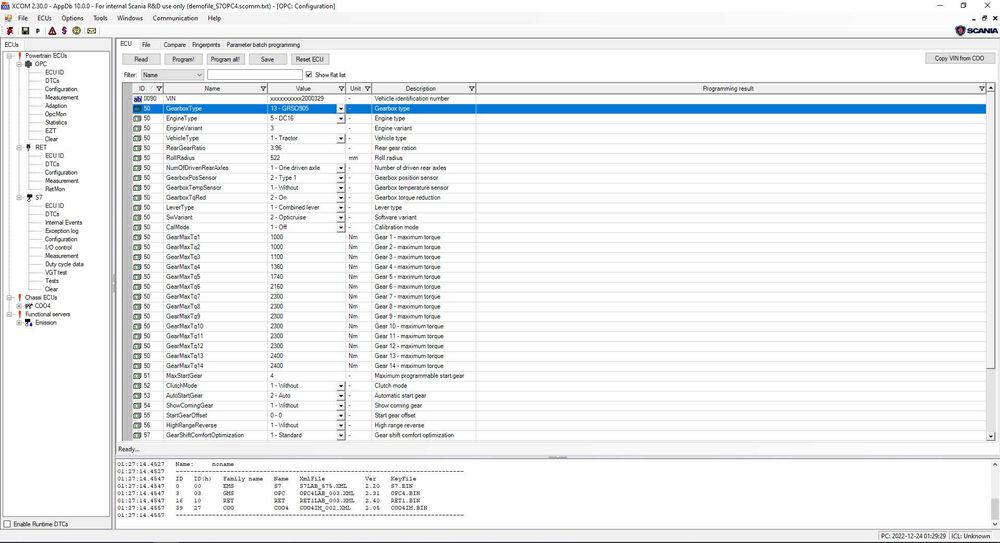Screen dimensions: 1000x543
Task: Enable Runtime DTCs checkbox
Action: pos(8,524)
